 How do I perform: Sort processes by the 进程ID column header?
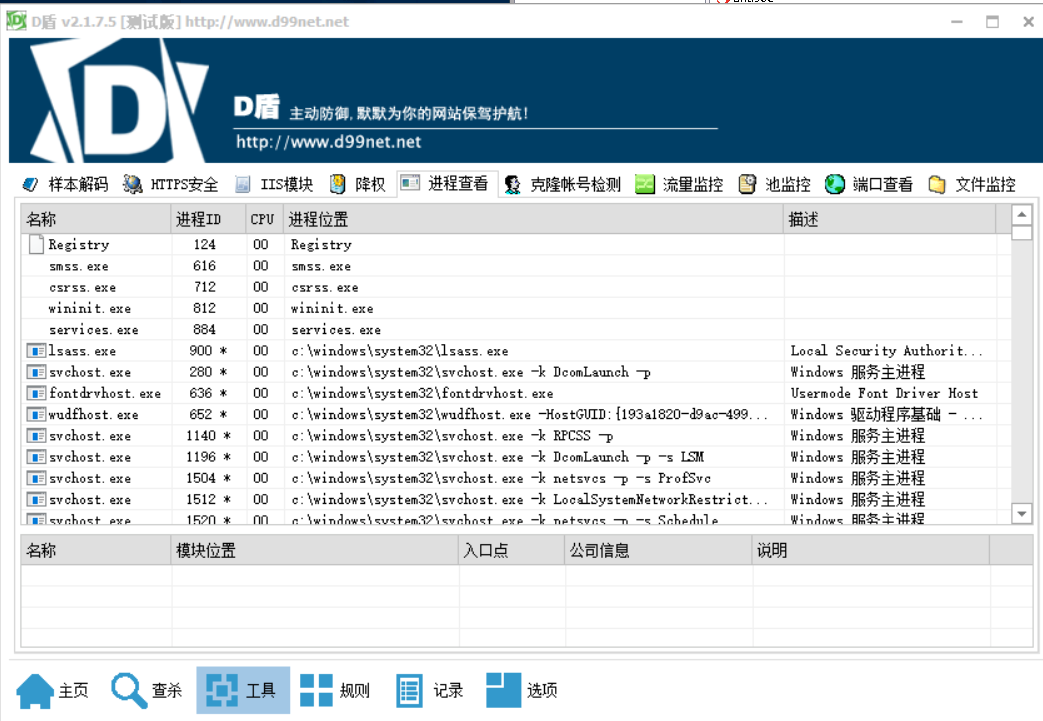(209, 219)
